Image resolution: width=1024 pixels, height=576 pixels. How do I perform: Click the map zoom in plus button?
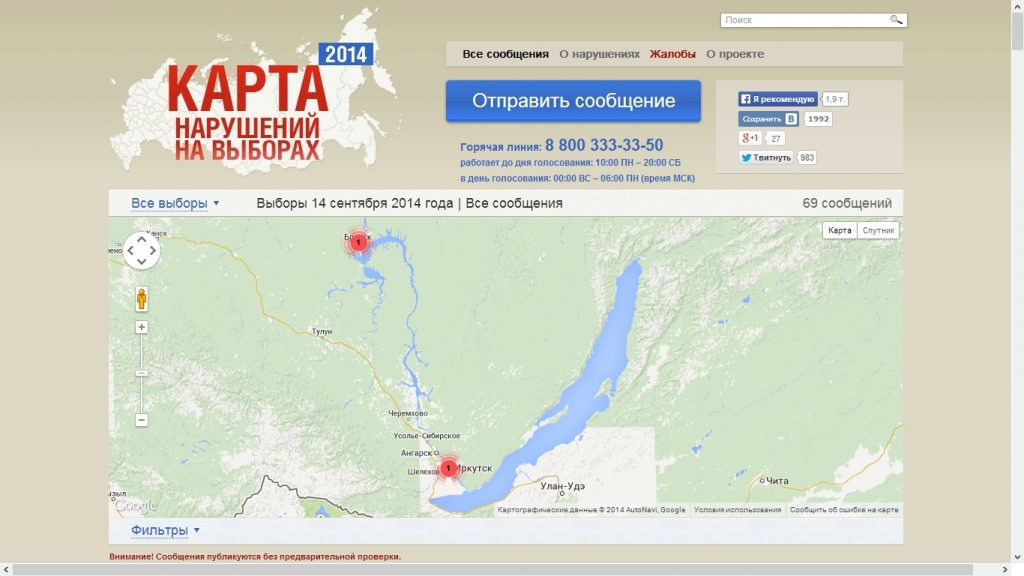tap(142, 327)
